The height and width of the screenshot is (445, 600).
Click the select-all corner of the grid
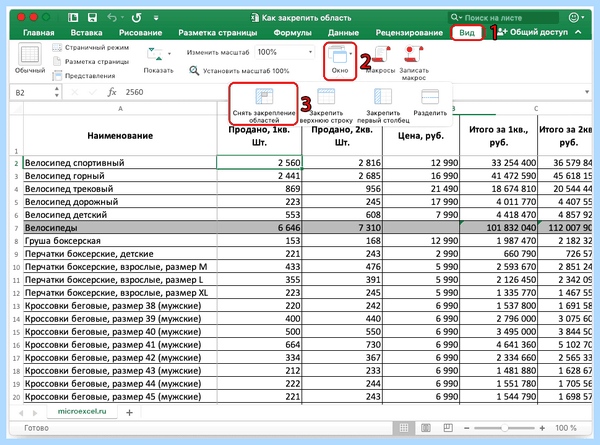pos(16,109)
